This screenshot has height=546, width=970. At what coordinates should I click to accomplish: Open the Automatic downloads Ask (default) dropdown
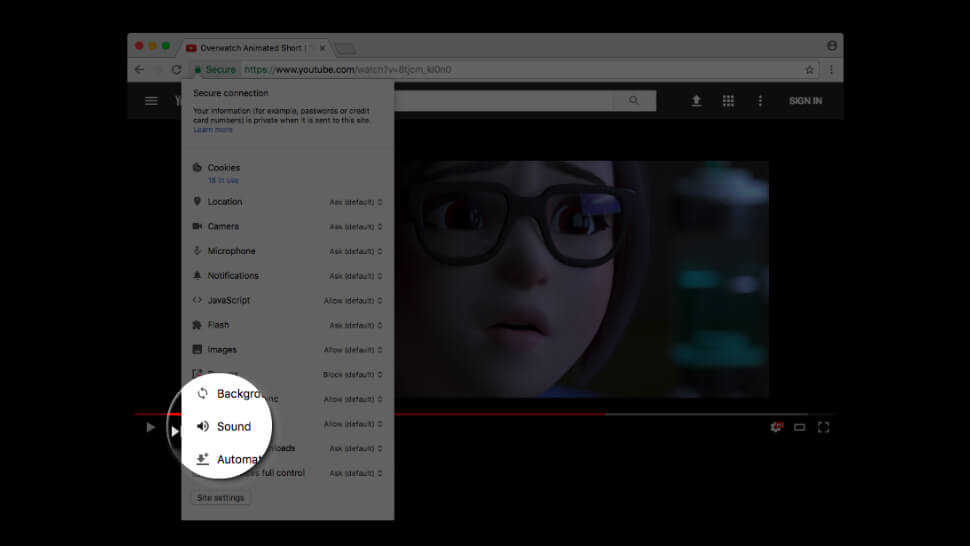(356, 448)
